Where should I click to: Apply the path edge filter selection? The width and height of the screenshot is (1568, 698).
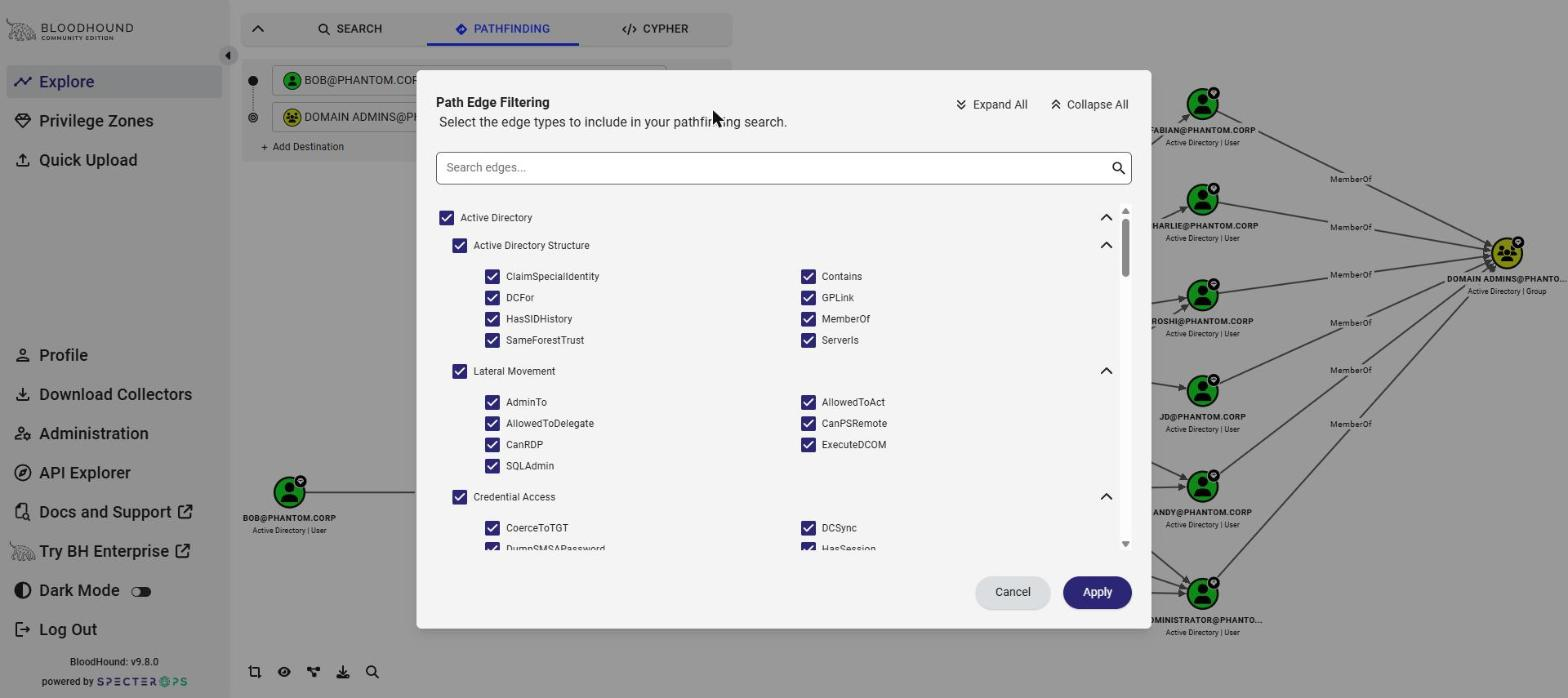click(1097, 592)
